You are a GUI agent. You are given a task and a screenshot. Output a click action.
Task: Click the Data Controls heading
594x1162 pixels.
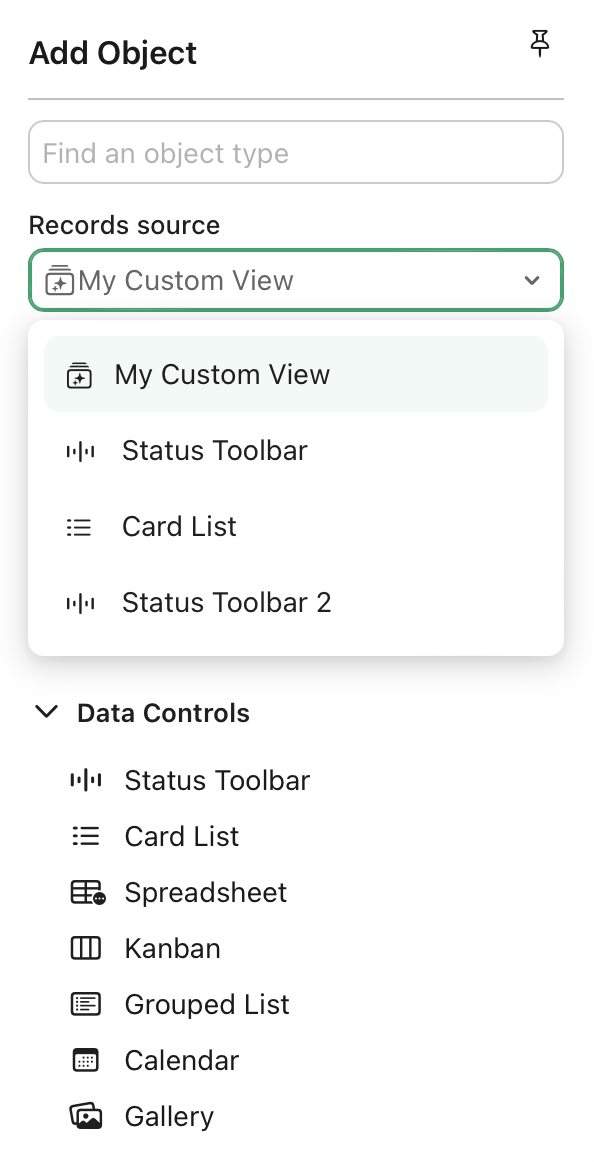point(163,713)
